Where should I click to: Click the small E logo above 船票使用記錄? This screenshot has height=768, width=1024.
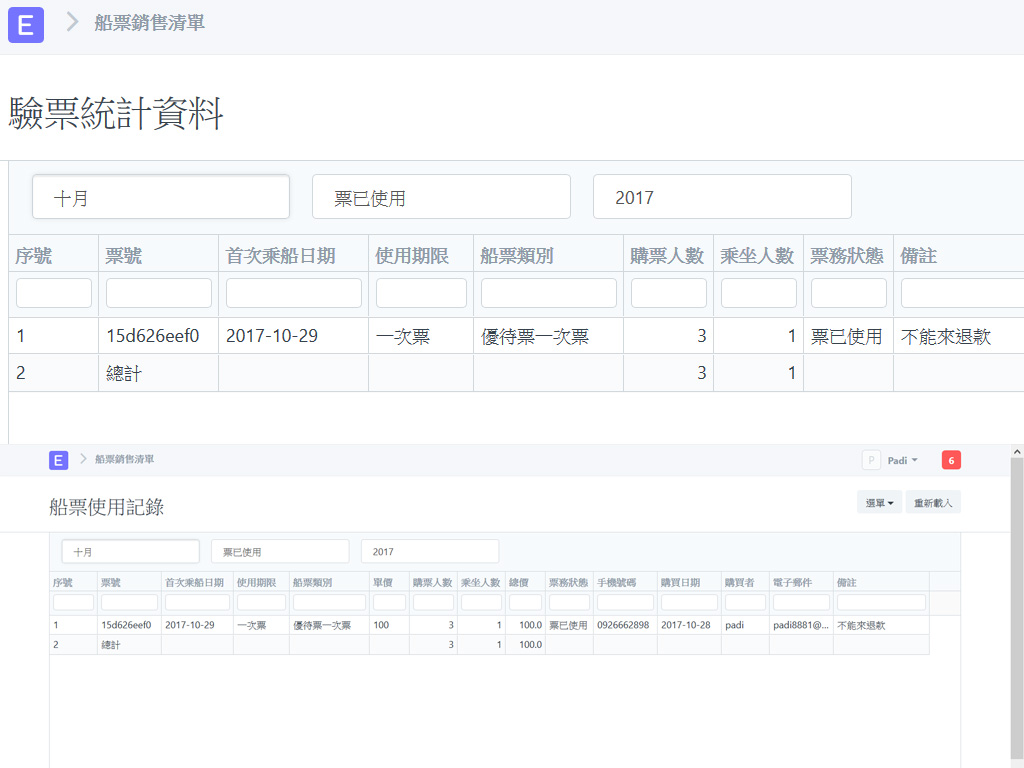[58, 460]
